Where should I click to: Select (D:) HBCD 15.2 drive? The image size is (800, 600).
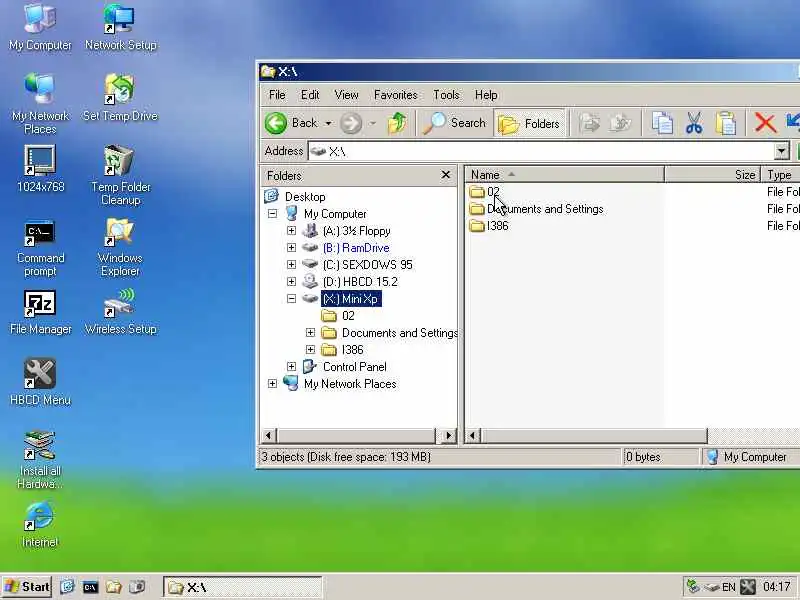point(360,282)
